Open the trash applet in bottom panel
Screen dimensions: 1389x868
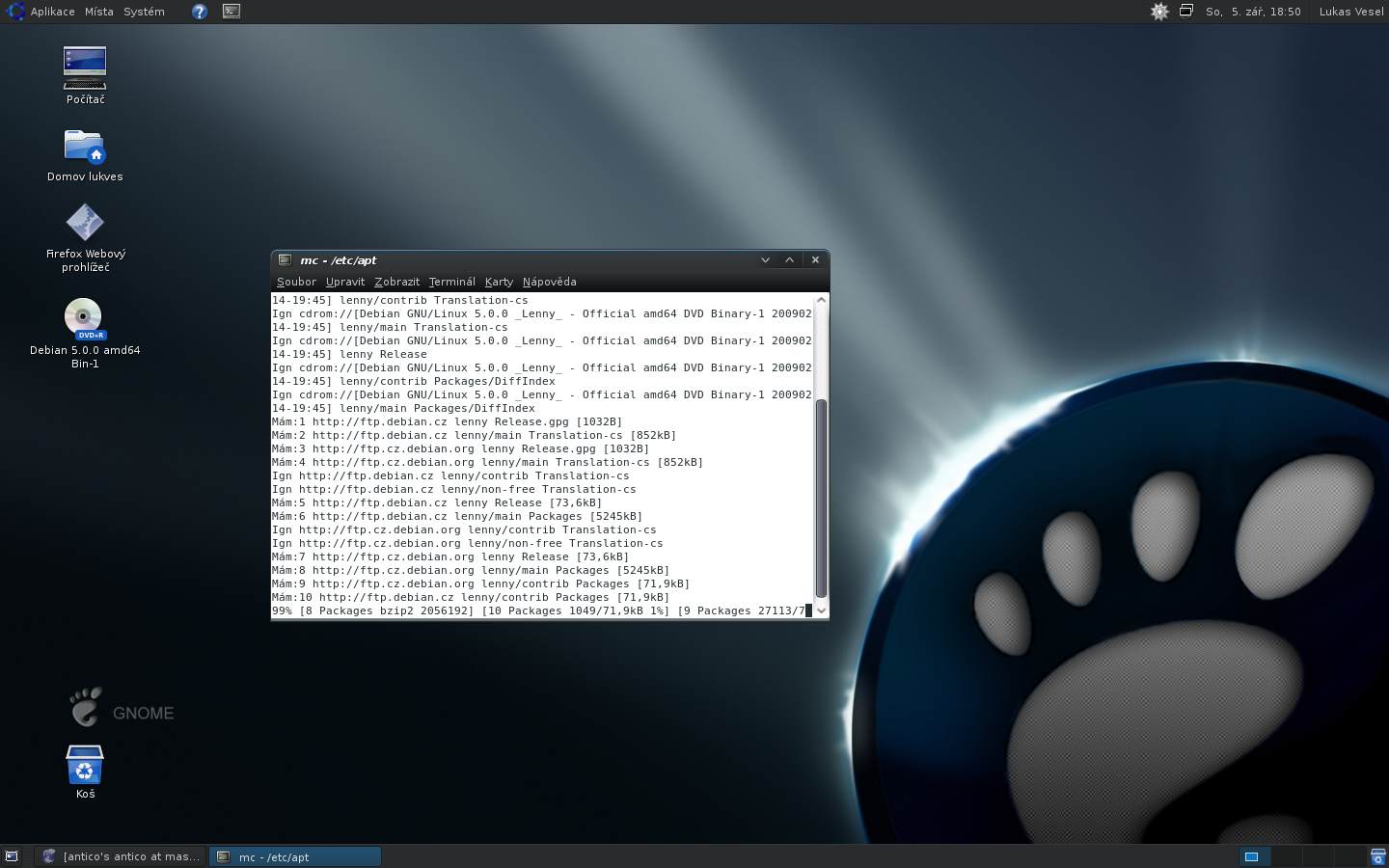click(x=1377, y=856)
